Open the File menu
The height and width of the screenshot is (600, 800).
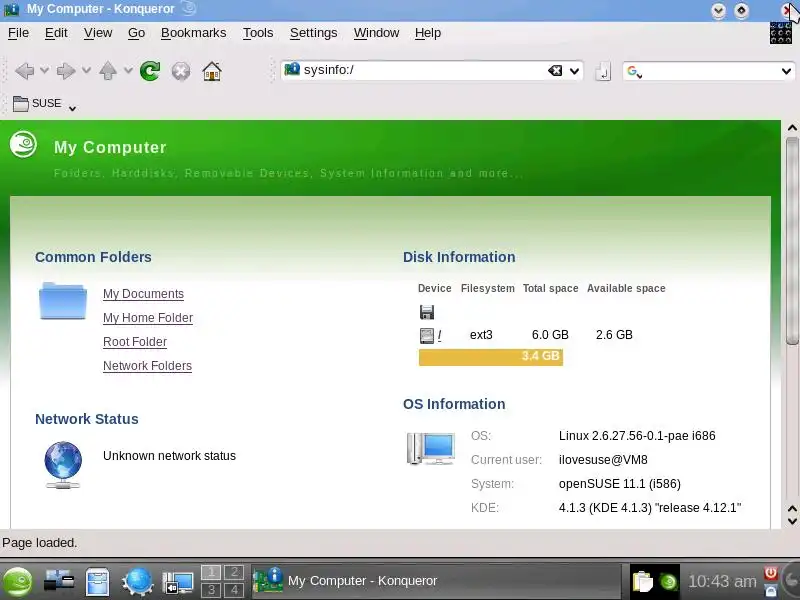tap(18, 33)
